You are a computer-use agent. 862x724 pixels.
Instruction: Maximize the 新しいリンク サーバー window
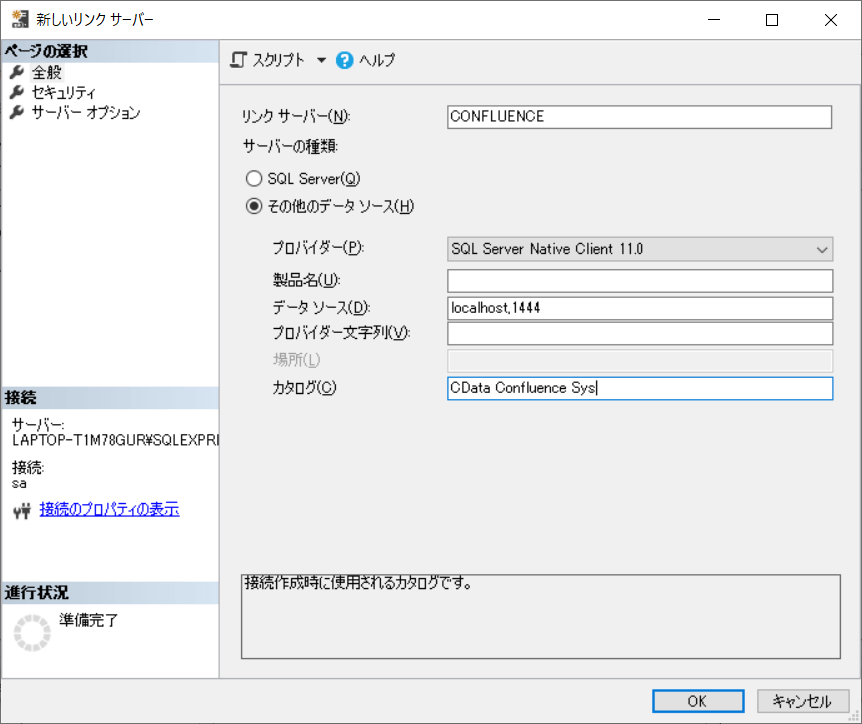772,20
